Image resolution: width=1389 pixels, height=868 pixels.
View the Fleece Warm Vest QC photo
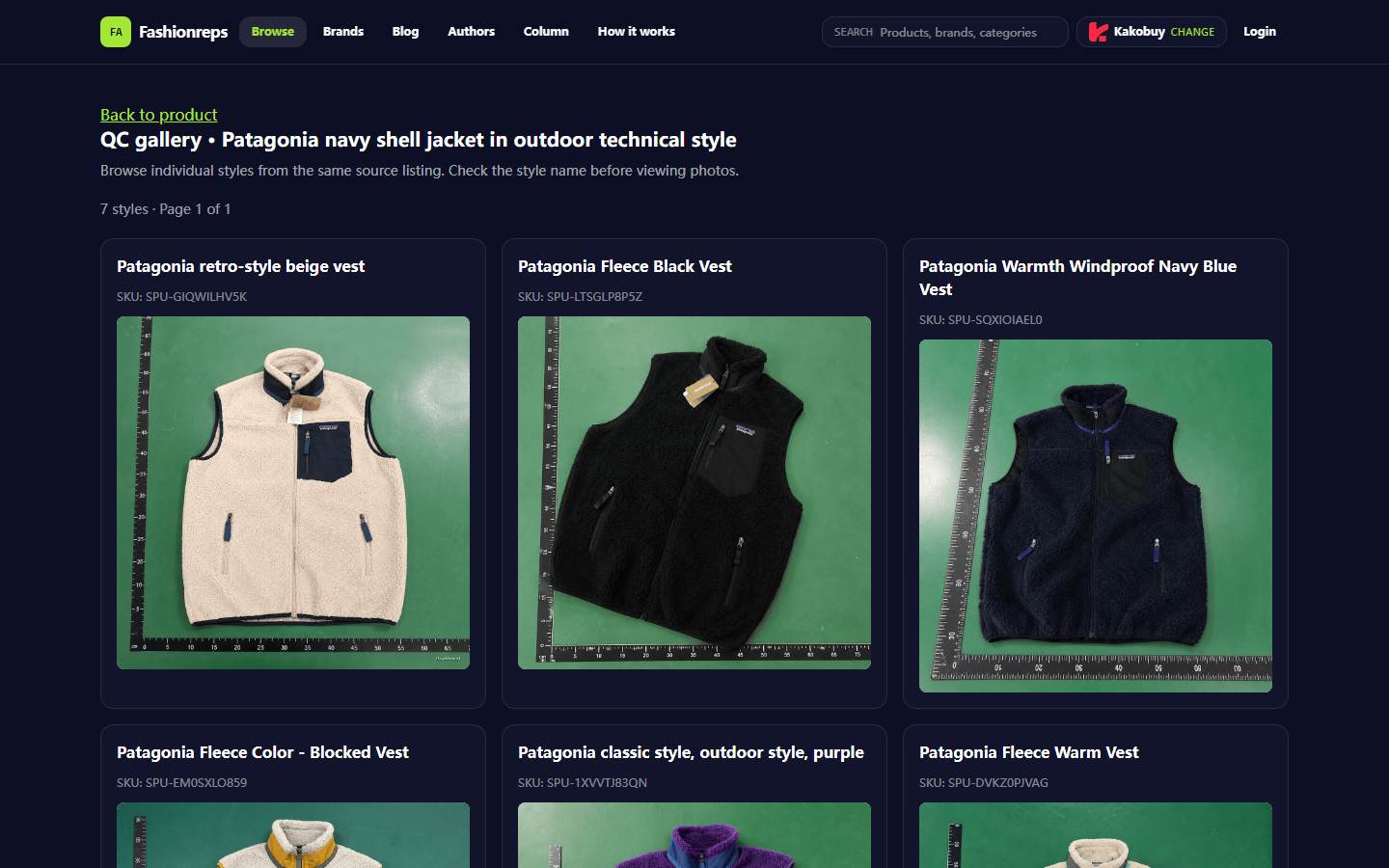coord(1096,835)
